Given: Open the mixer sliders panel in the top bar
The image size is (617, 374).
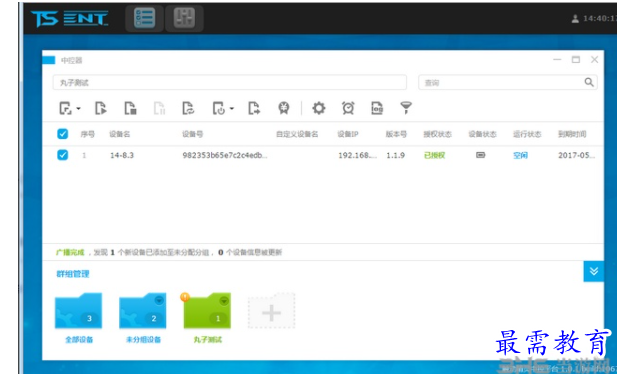Looking at the screenshot, I should 184,18.
